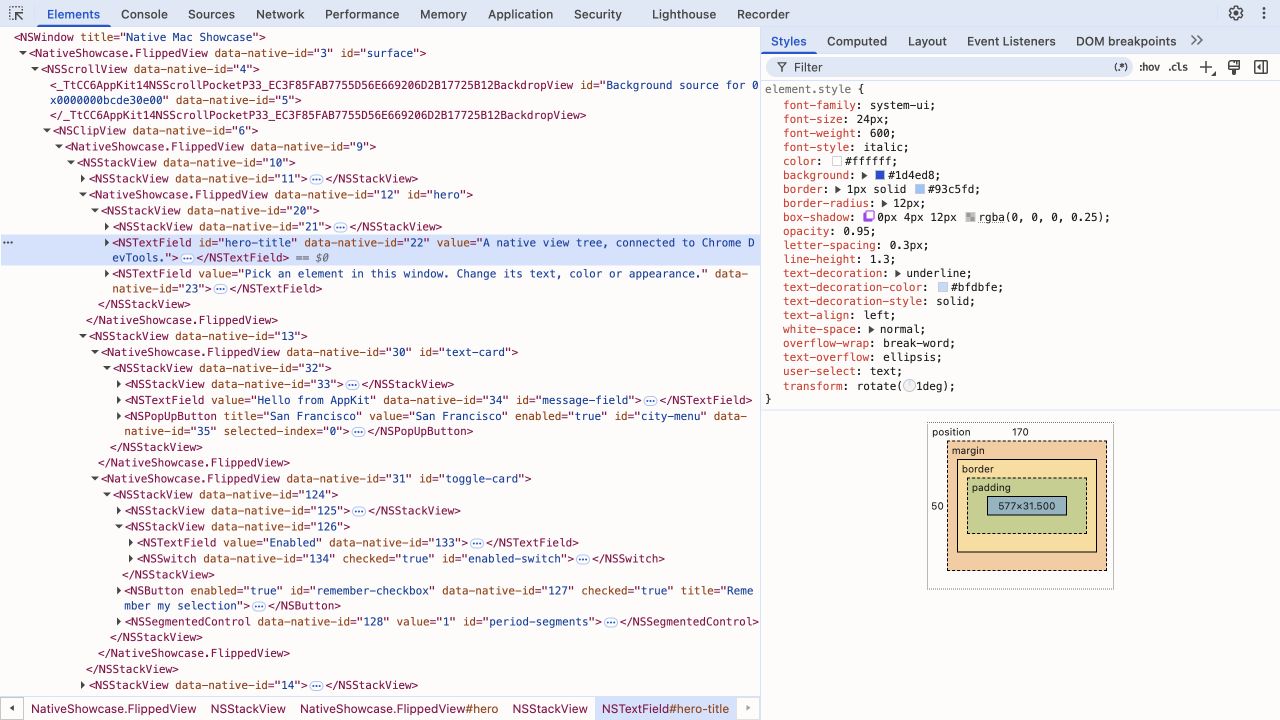Toggle the :hov element state panel
The height and width of the screenshot is (720, 1280).
pos(1149,67)
